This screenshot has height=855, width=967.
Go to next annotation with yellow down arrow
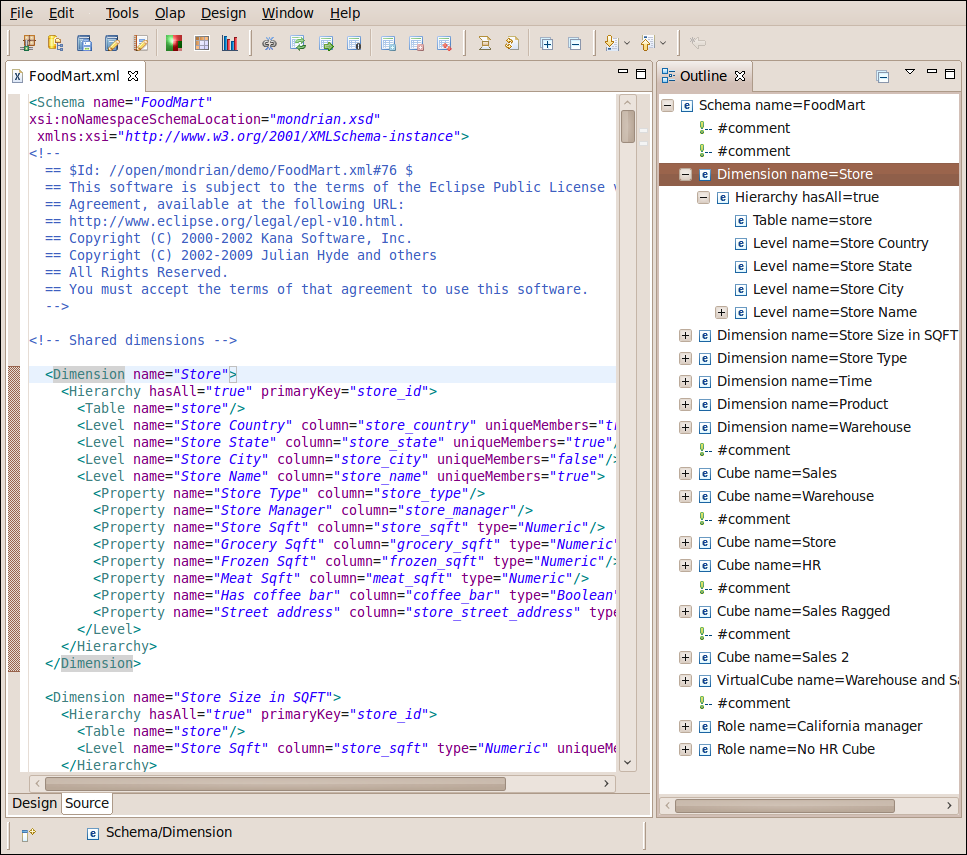(x=610, y=43)
